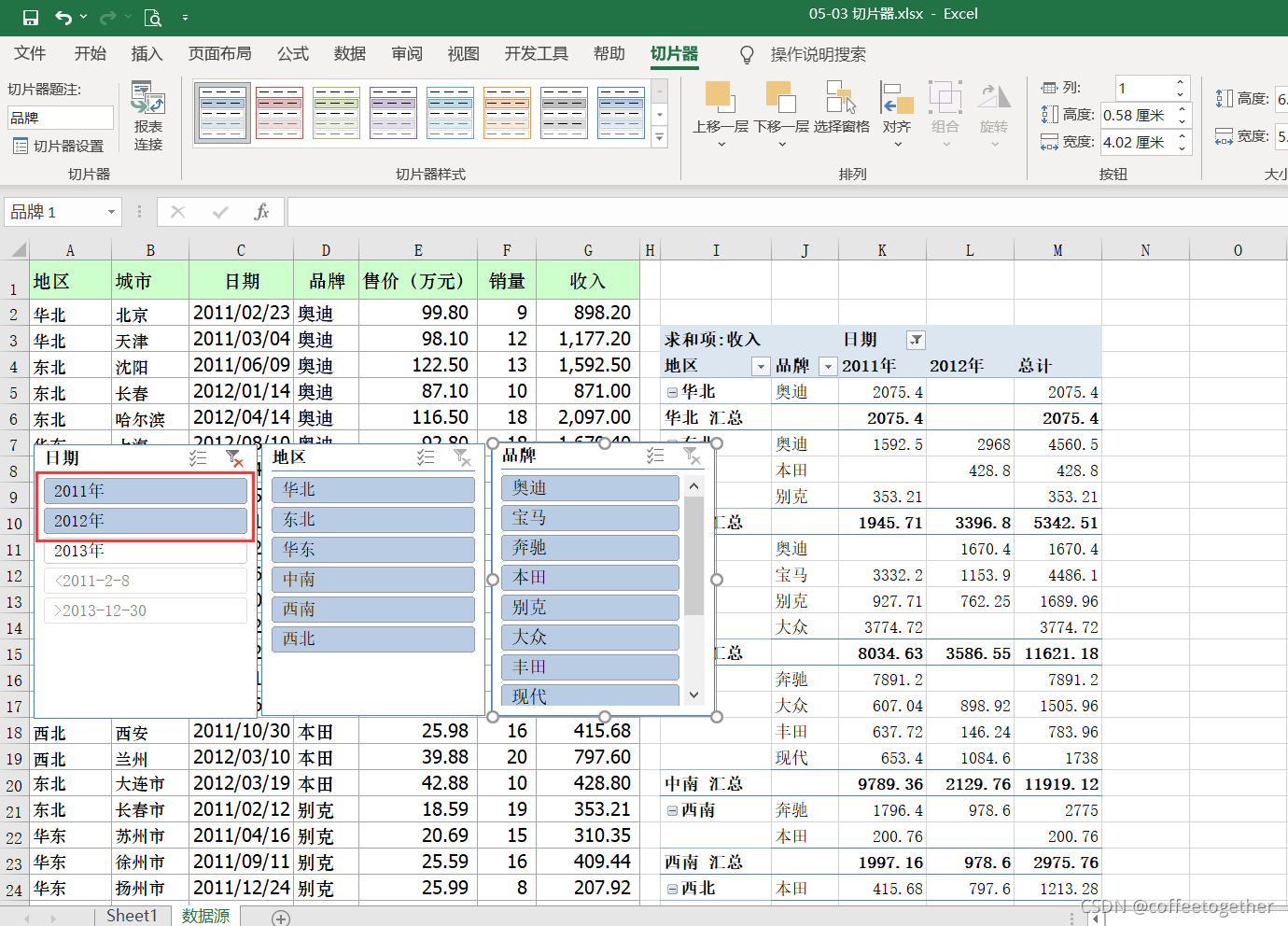Click the 操作说明搜索 lightbulb search icon
1288x926 pixels.
click(x=747, y=55)
